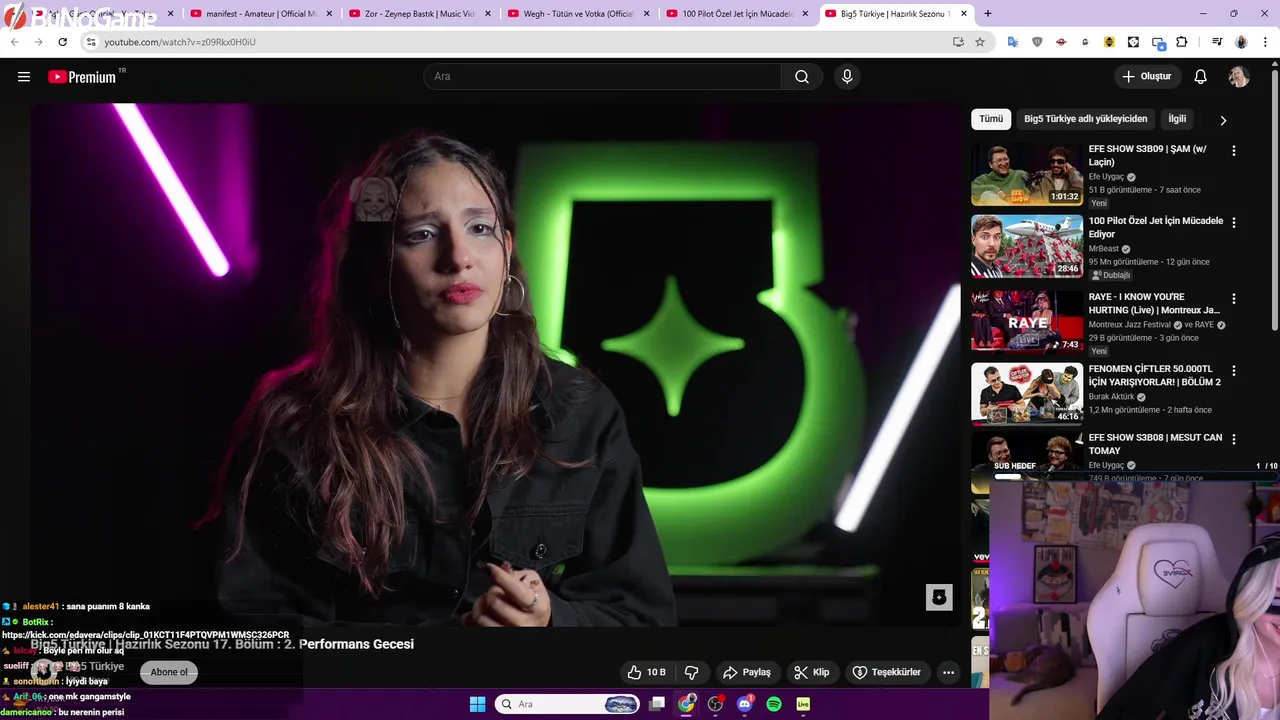1280x720 pixels.
Task: Open OBS Studio from taskbar
Action: pos(715,704)
